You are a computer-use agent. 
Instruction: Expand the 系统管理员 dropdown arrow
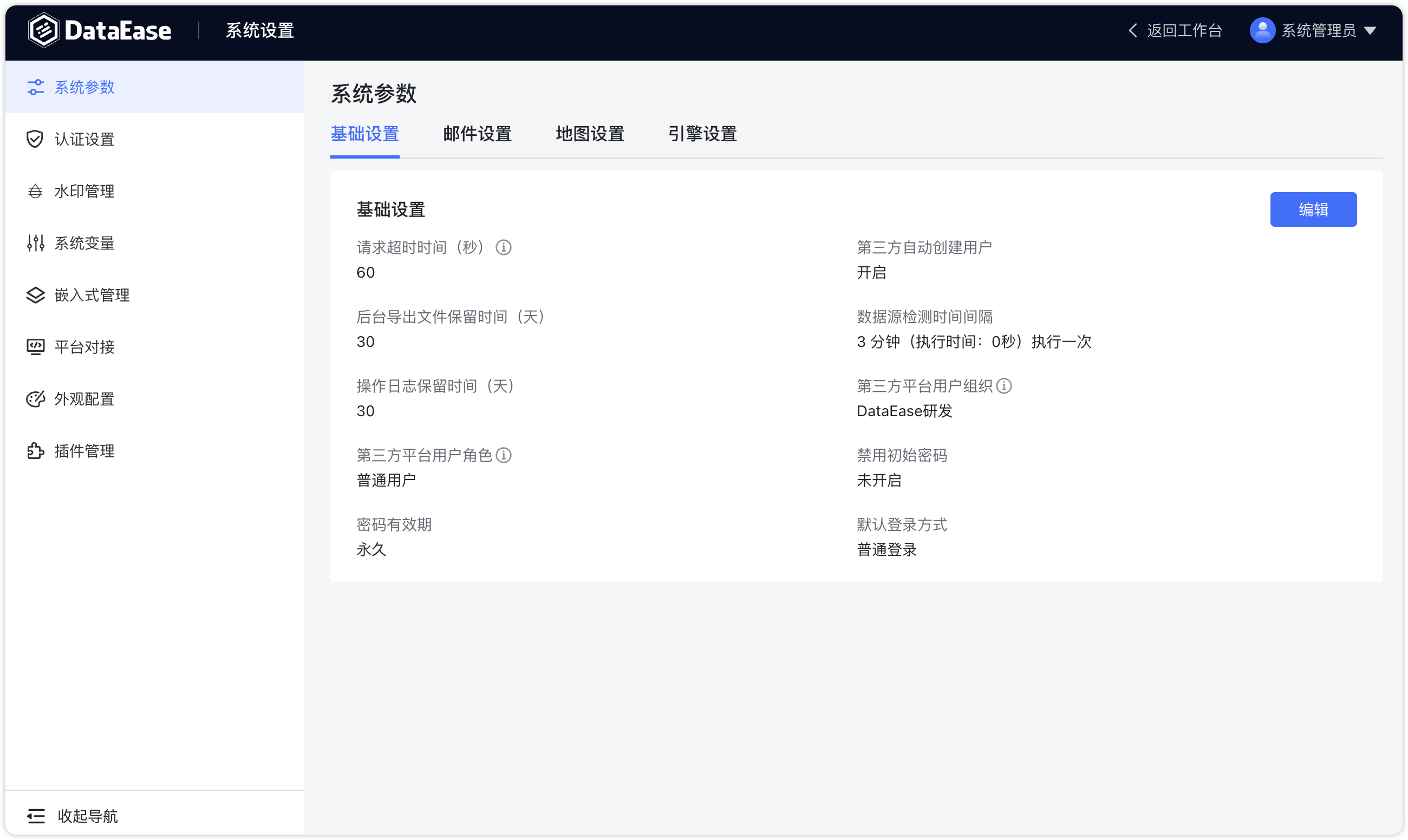(1370, 30)
